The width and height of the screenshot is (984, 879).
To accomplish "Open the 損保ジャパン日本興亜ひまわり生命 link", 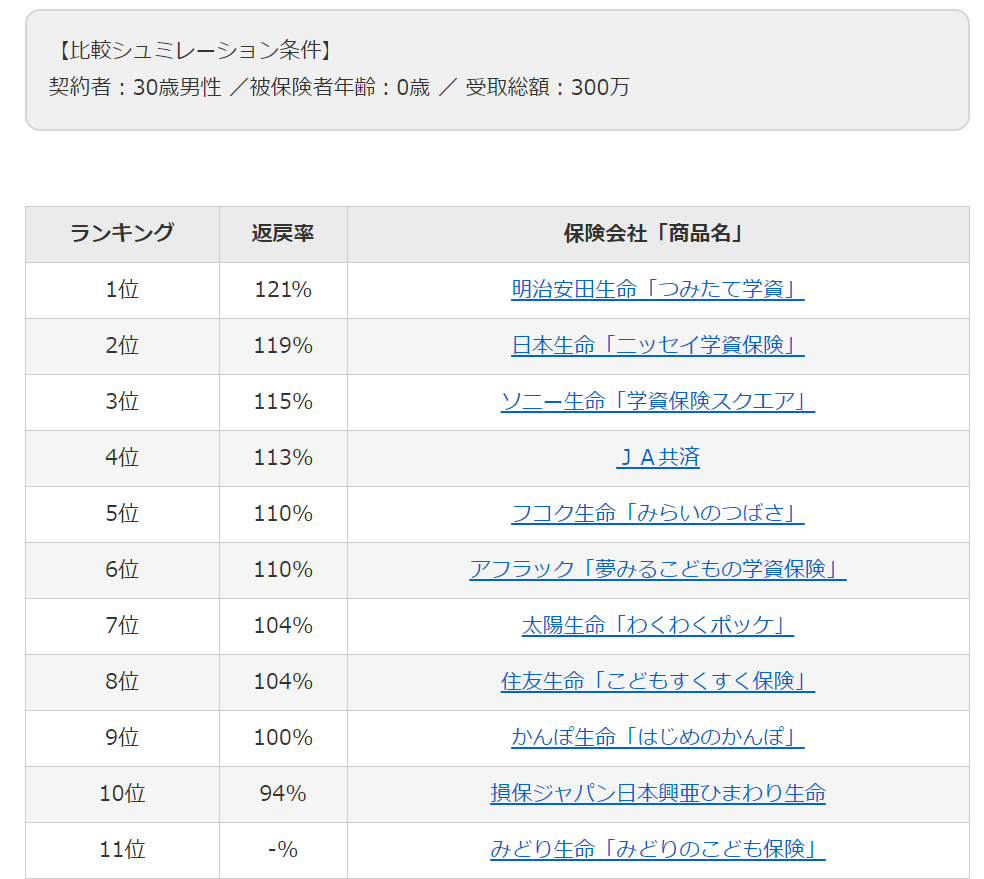I will point(658,793).
